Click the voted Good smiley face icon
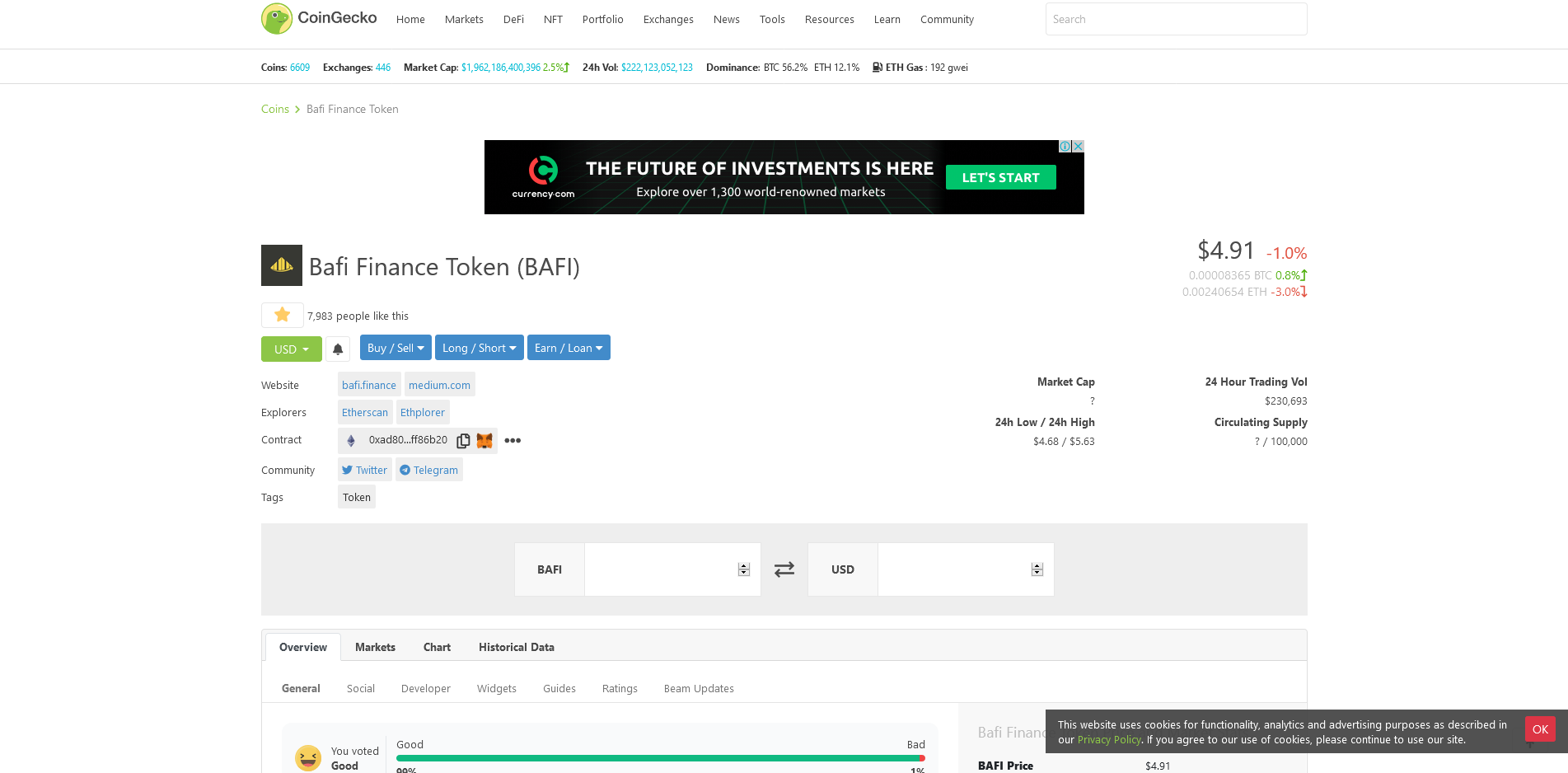Image resolution: width=1568 pixels, height=773 pixels. point(308,757)
